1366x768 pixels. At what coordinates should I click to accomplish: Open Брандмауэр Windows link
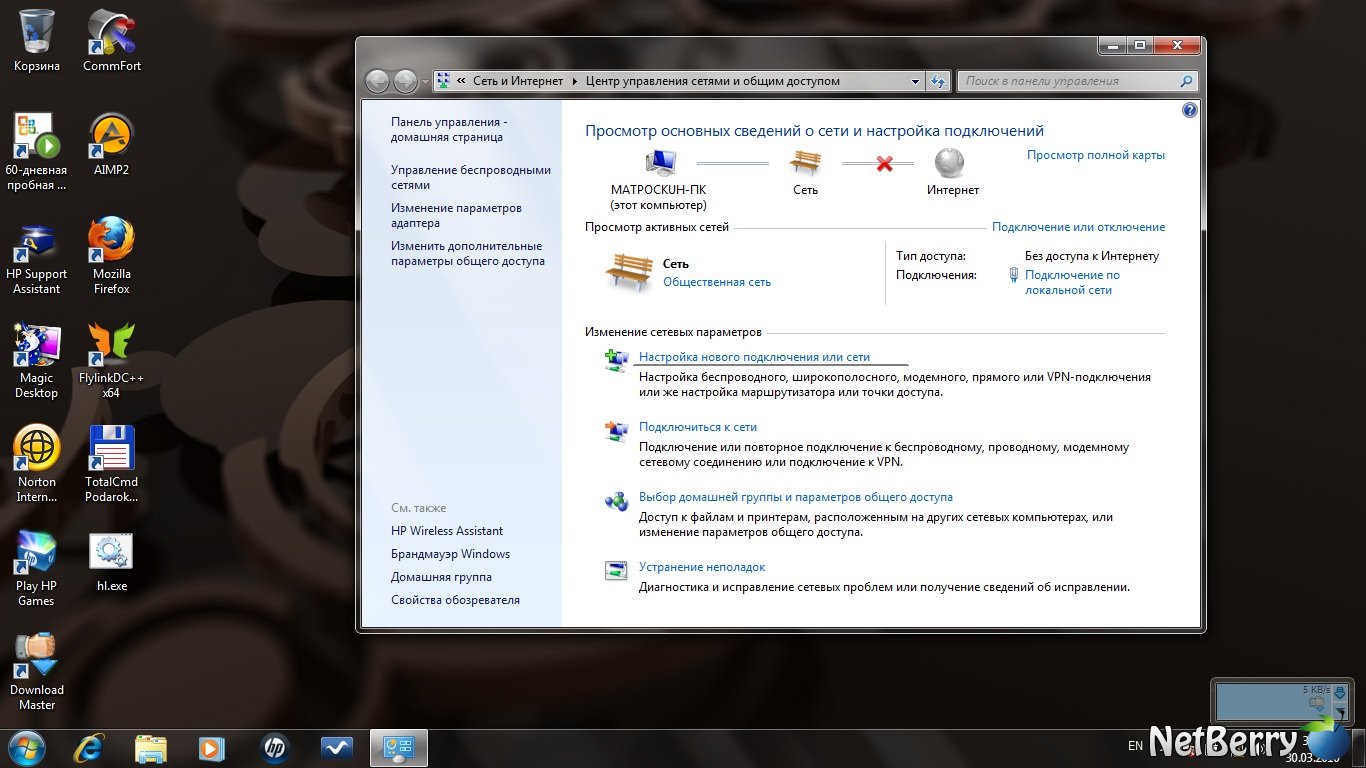coord(450,554)
